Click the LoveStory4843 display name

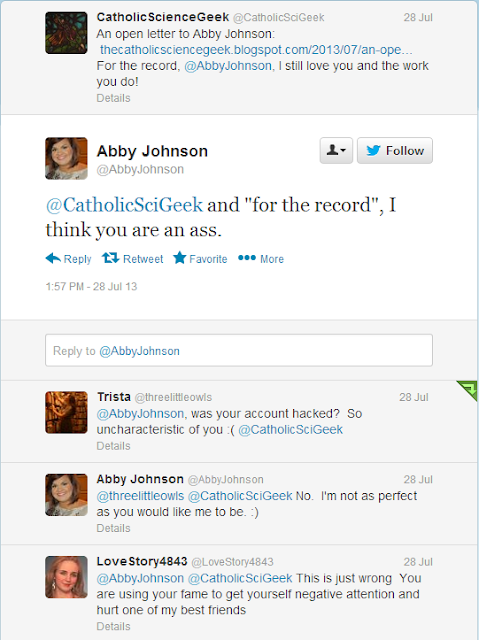pos(142,562)
